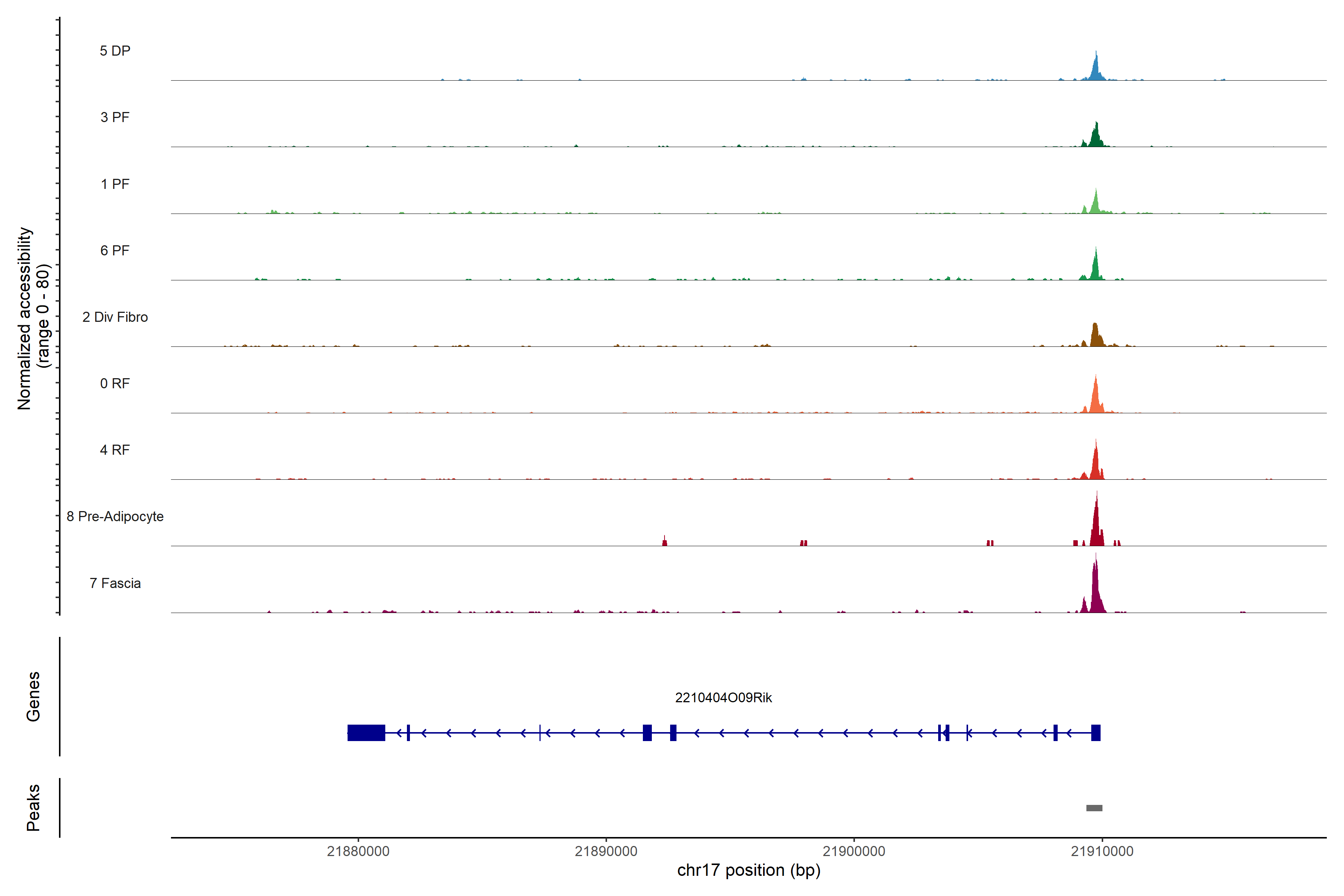This screenshot has width=1344, height=896.
Task: Click the 21880000 axis tick label
Action: coord(358,851)
